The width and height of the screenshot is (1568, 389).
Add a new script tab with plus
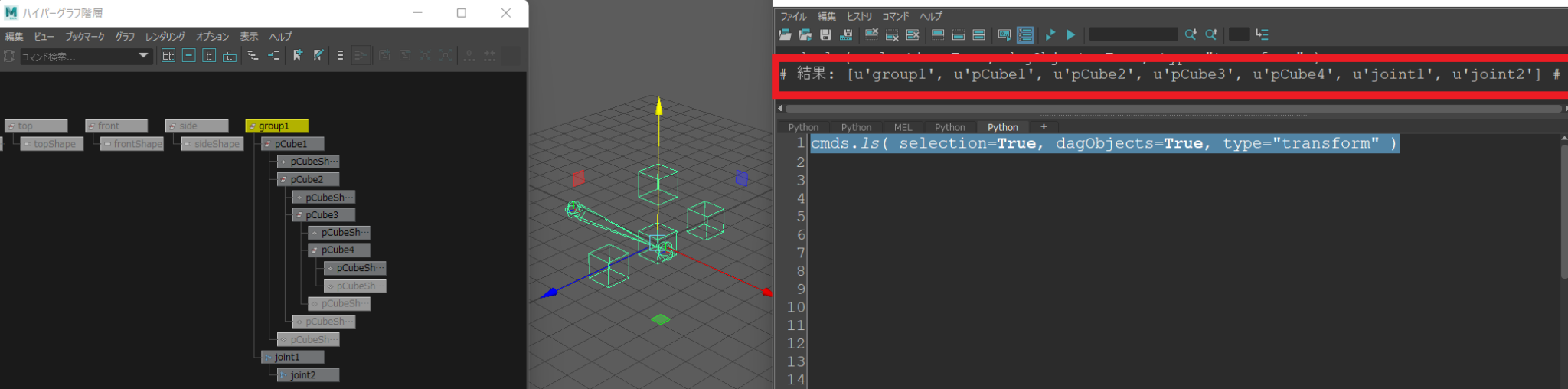pos(1044,127)
